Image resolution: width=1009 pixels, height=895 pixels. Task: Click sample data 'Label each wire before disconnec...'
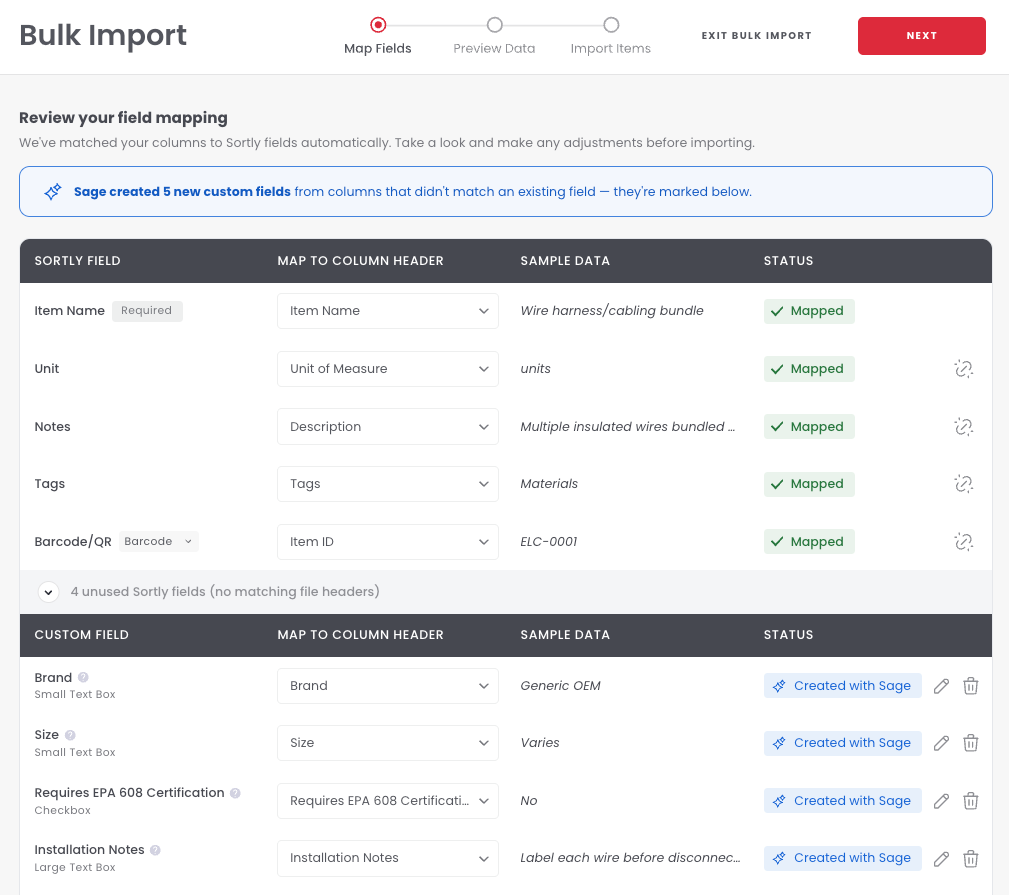630,858
